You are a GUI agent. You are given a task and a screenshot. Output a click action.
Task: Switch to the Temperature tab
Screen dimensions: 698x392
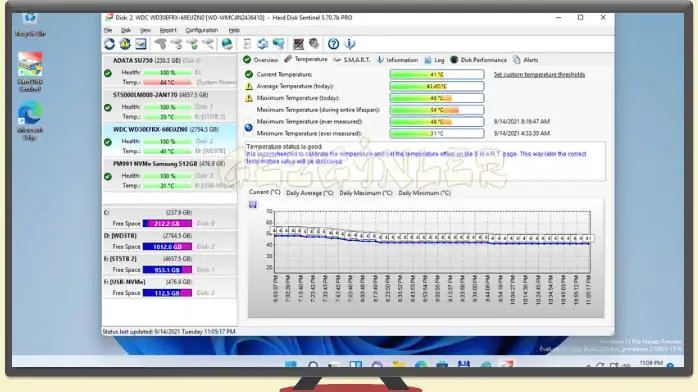click(306, 59)
